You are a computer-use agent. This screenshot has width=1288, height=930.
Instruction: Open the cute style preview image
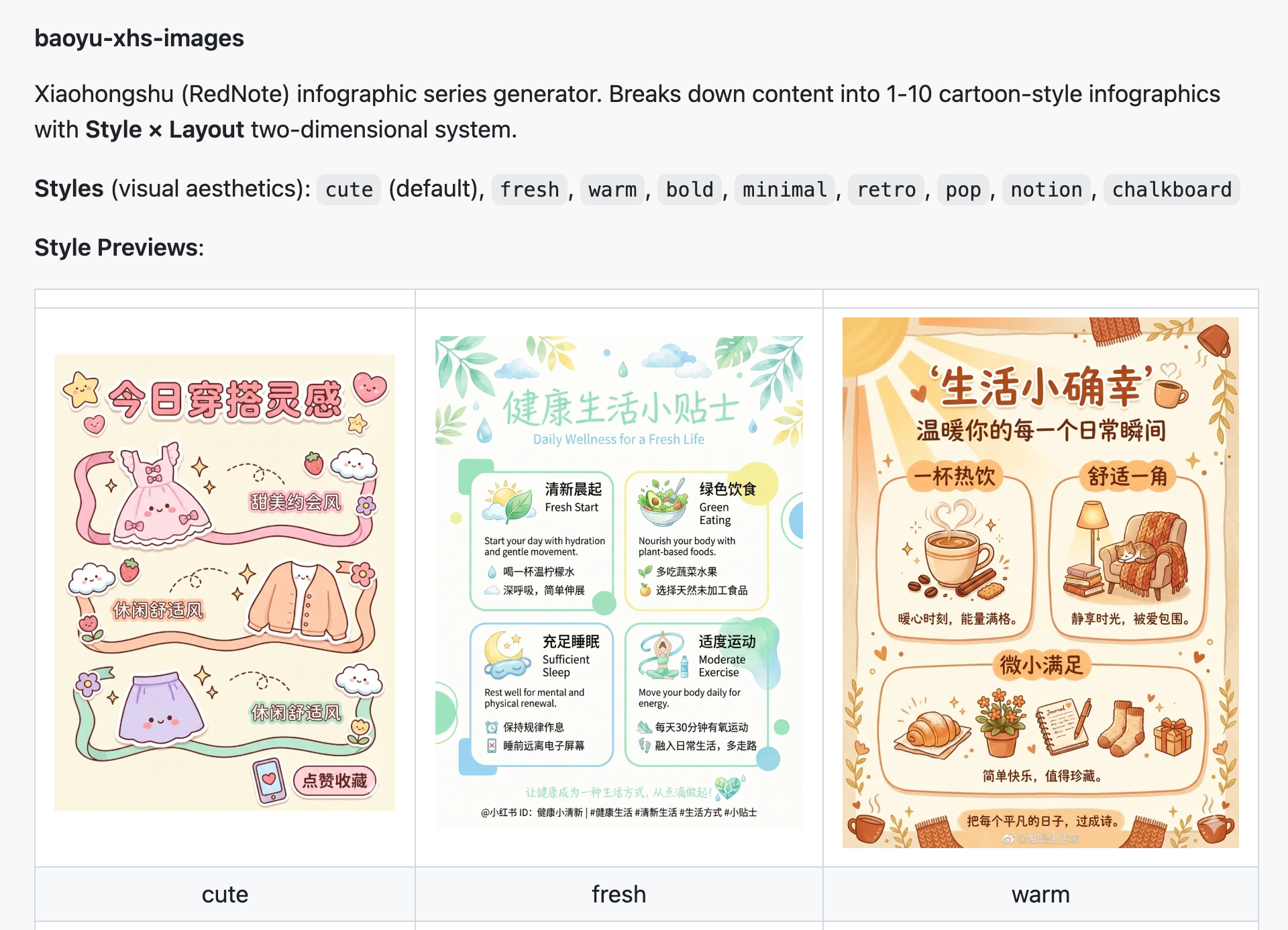coord(225,582)
